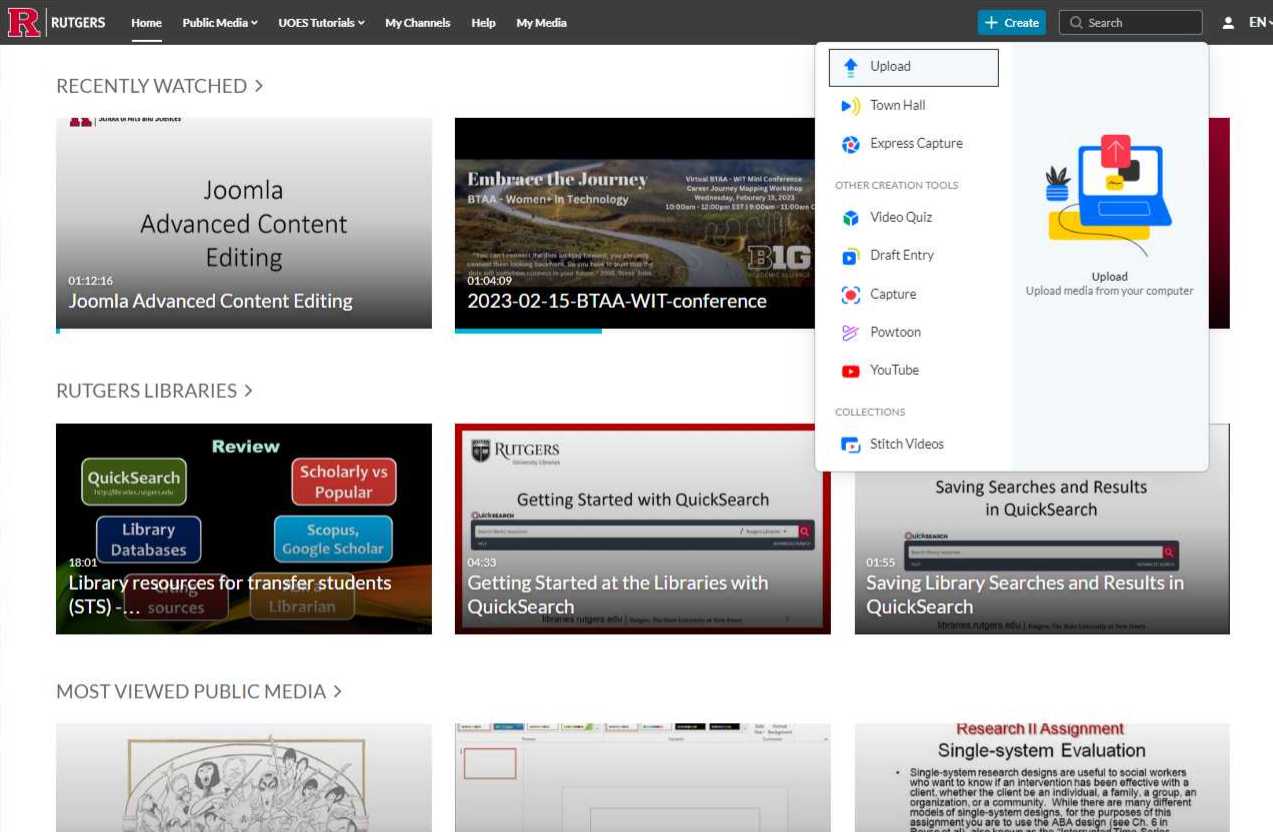1273x832 pixels.
Task: Click the user profile icon
Action: tap(1228, 23)
